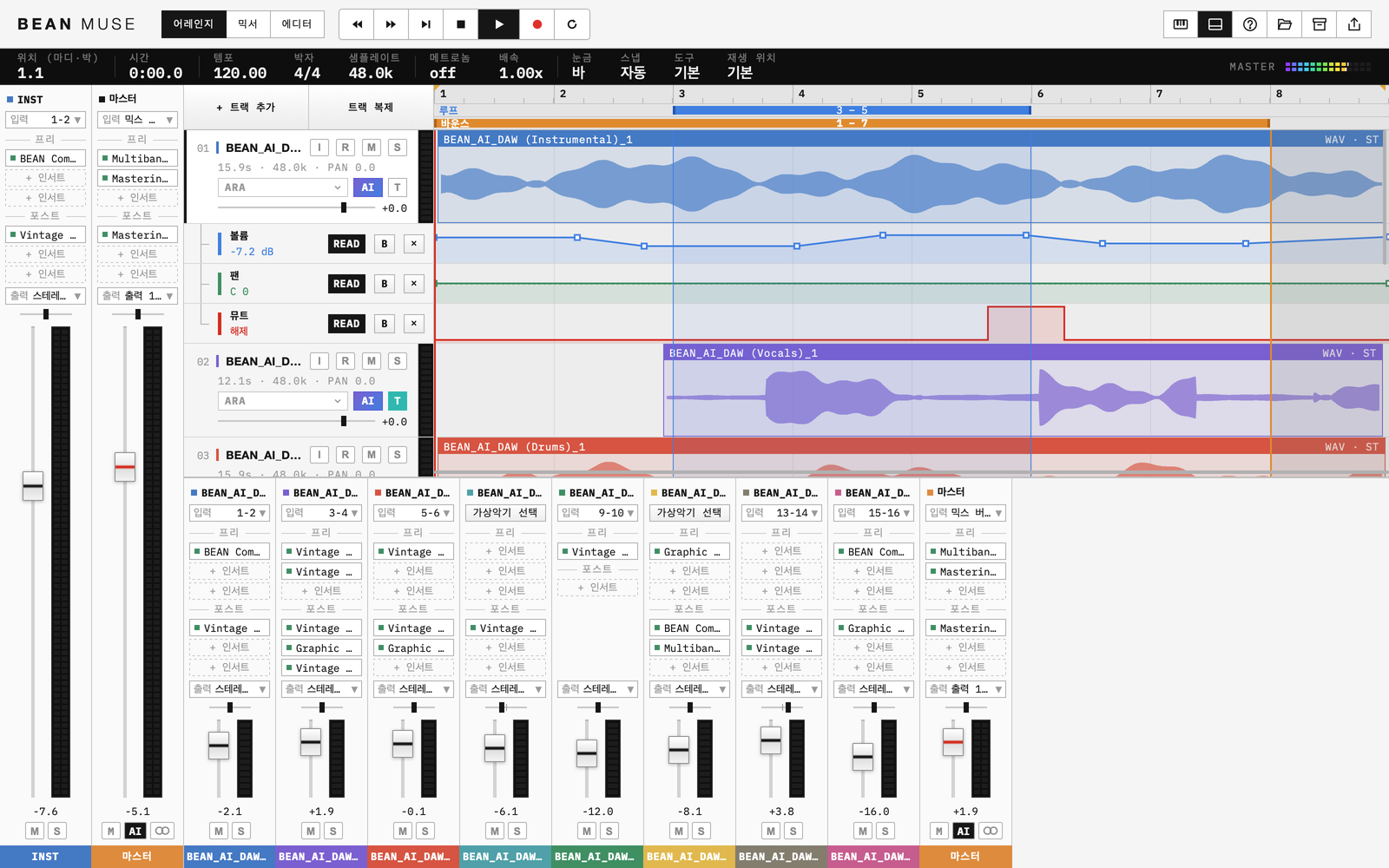Open the help question mark icon
The image size is (1389, 868).
point(1250,24)
